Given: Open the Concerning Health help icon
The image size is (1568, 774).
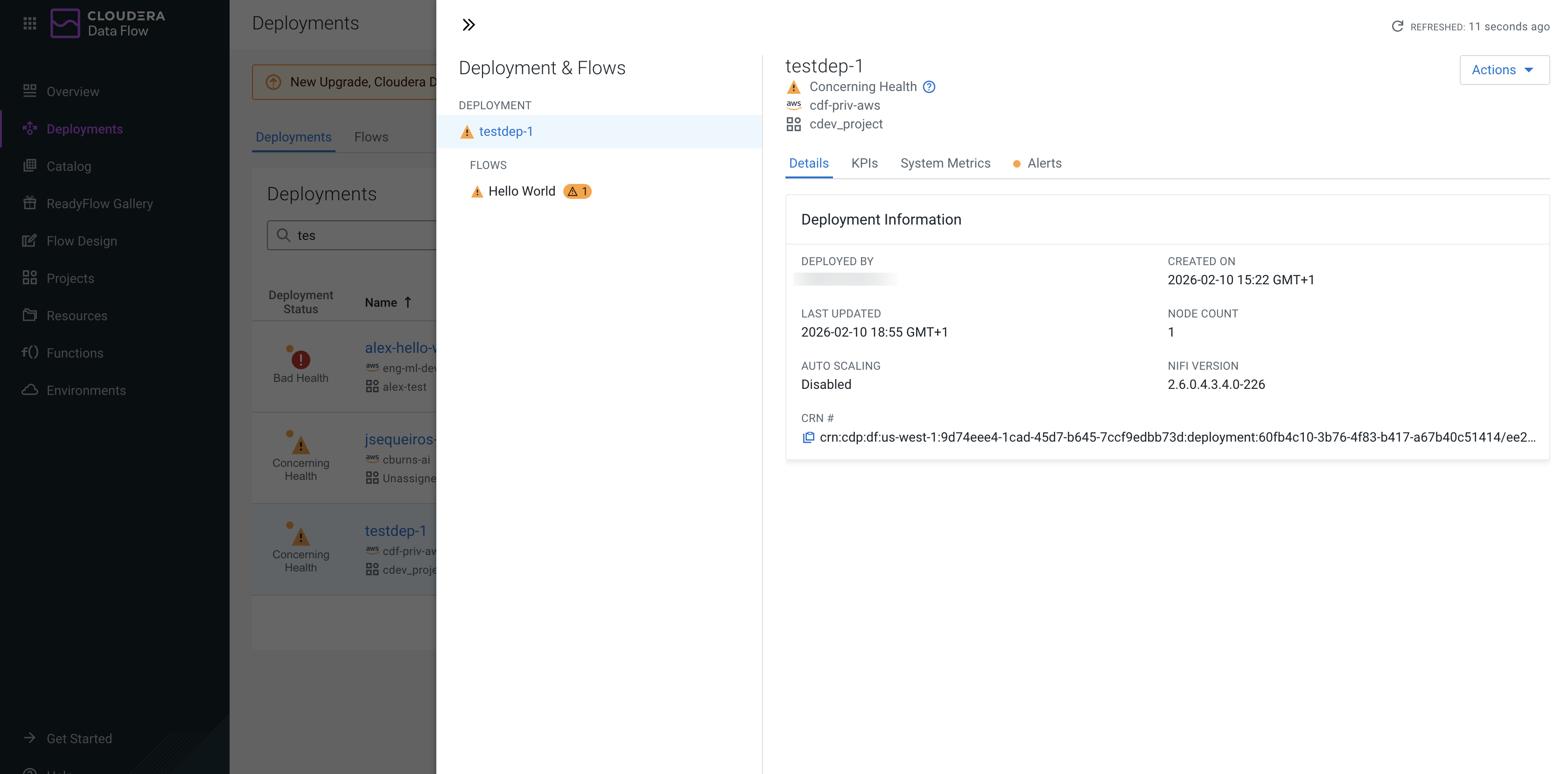Looking at the screenshot, I should click(929, 87).
